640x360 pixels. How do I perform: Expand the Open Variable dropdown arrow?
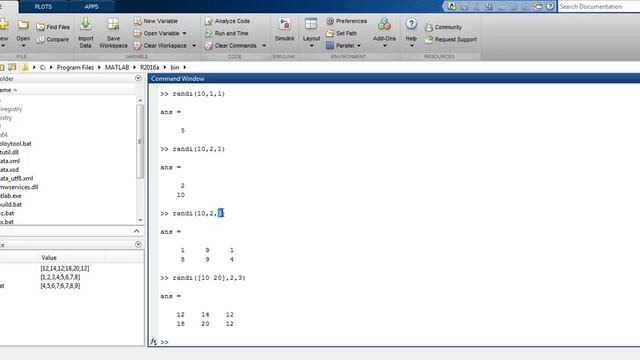pyautogui.click(x=184, y=33)
